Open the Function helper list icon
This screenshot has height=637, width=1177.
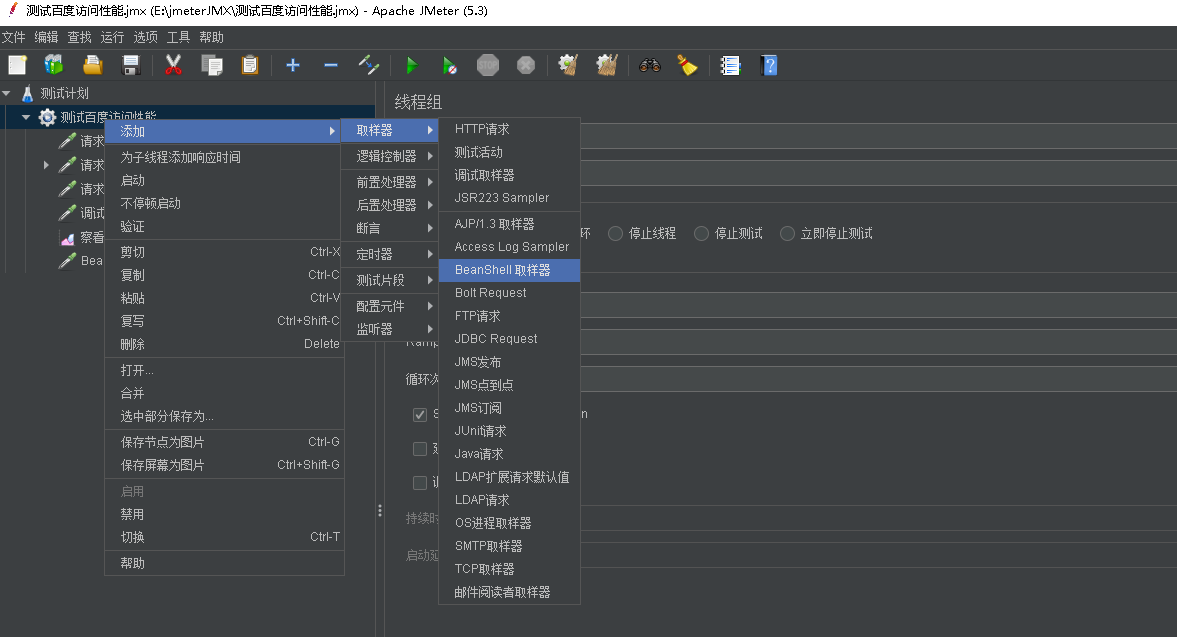point(730,65)
